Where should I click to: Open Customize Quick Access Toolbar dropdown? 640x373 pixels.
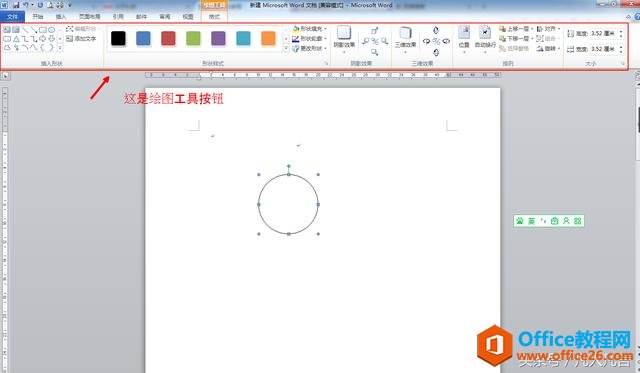(x=70, y=5)
